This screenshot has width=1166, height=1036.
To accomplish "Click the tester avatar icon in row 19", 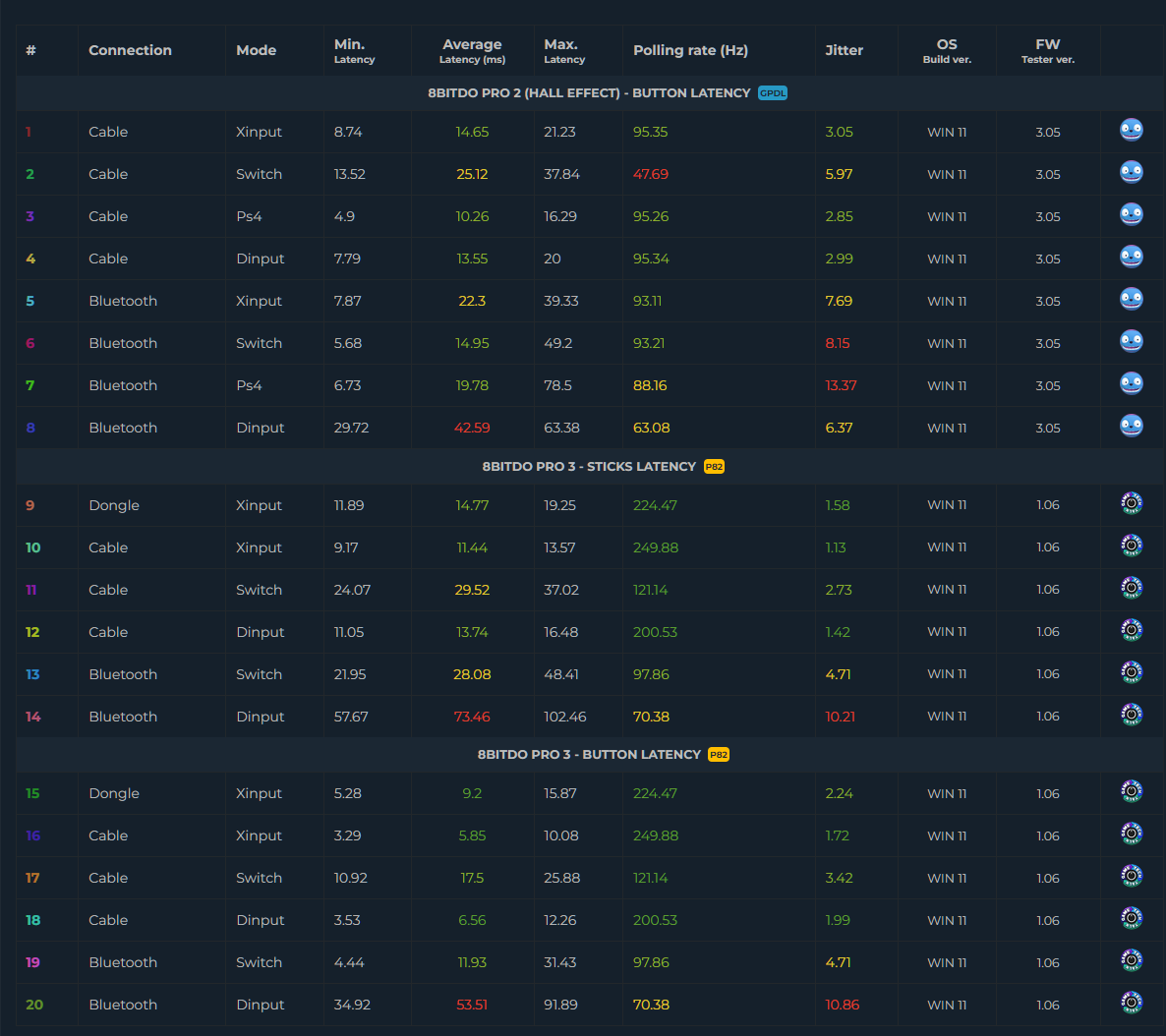I will (x=1131, y=961).
